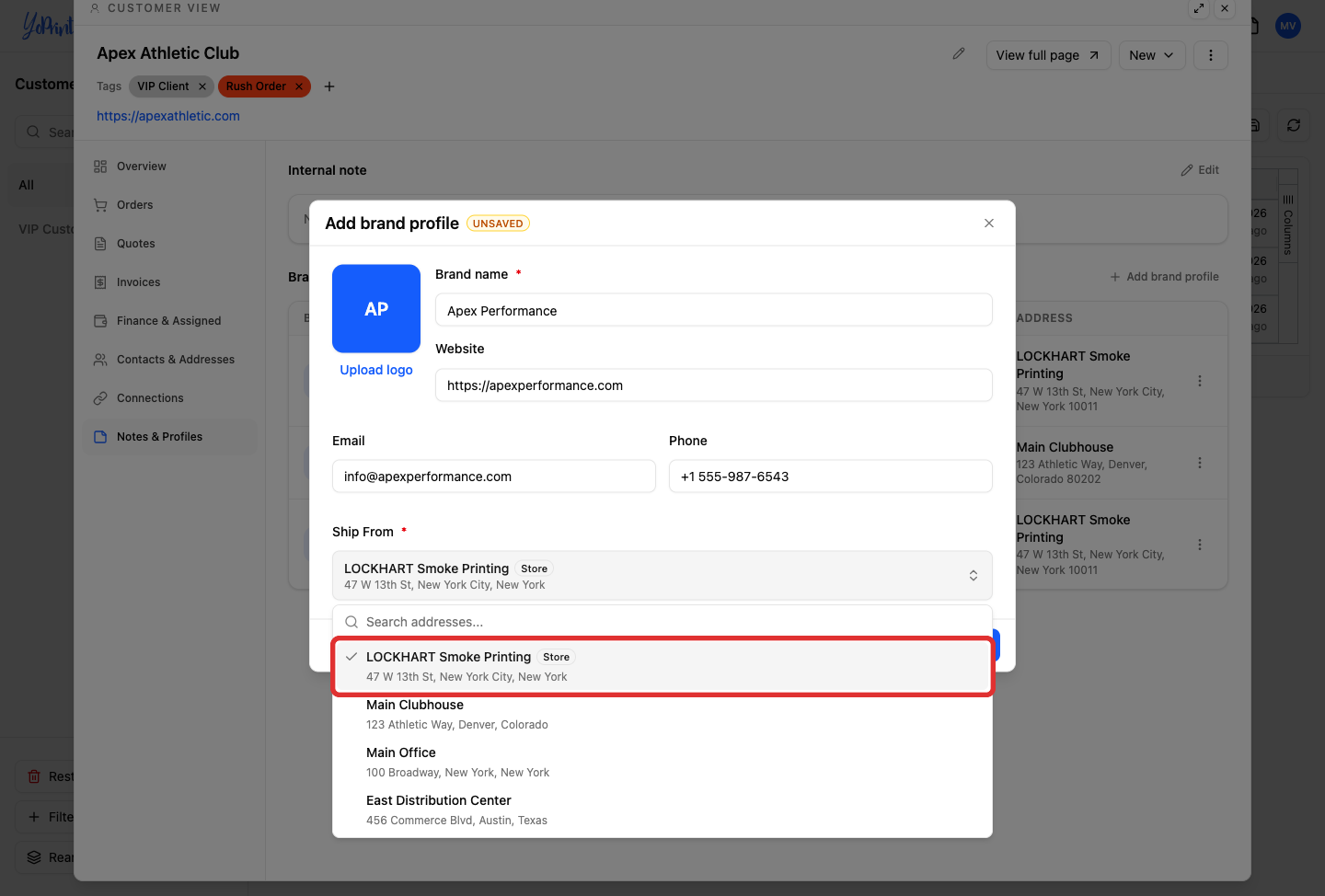Expand customer view to full screen icon
Screen dimensions: 1325x896
(1199, 8)
